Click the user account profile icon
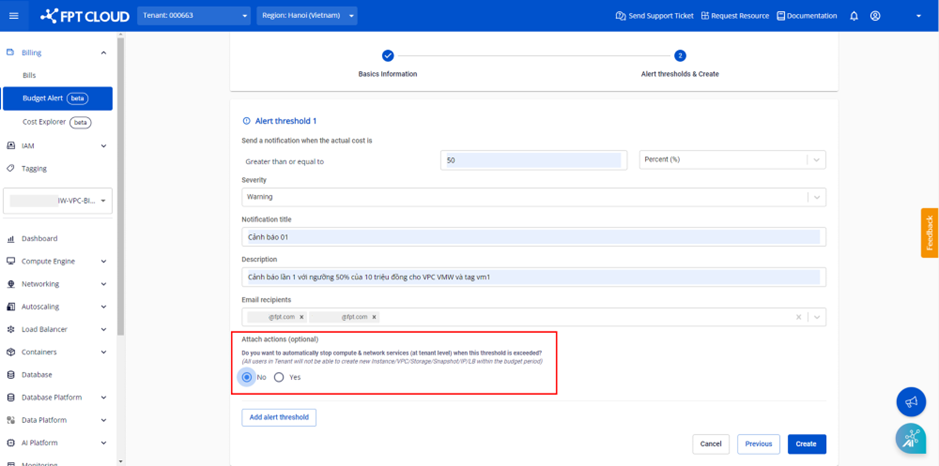The height and width of the screenshot is (466, 939). pos(875,16)
